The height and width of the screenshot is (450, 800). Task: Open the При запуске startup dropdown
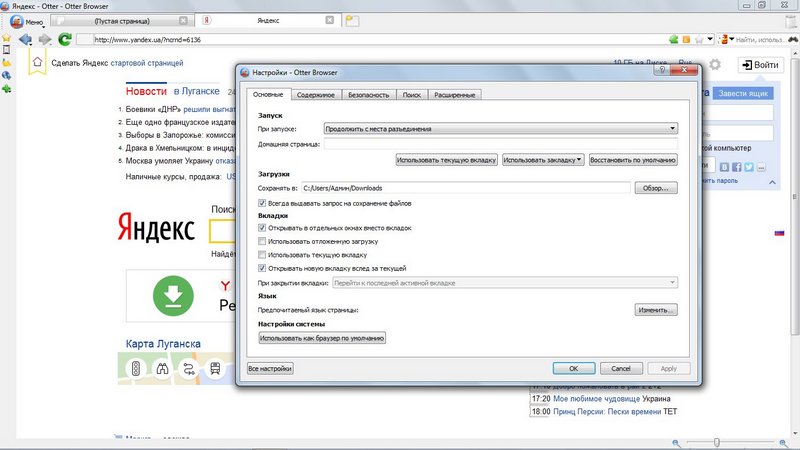pyautogui.click(x=501, y=129)
